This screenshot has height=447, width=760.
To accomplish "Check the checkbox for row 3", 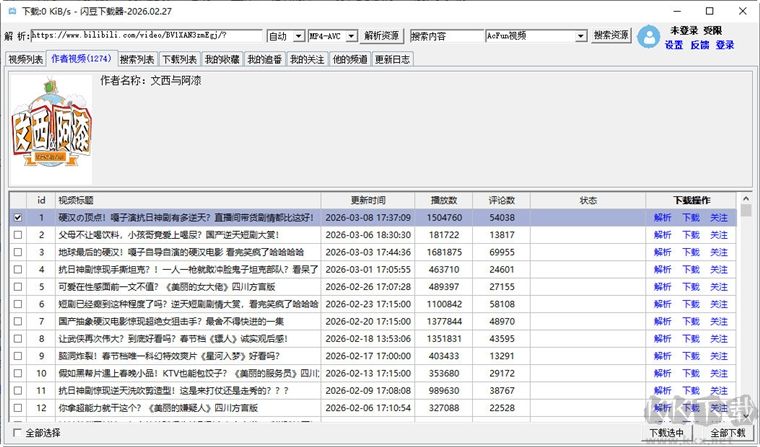I will pos(18,252).
